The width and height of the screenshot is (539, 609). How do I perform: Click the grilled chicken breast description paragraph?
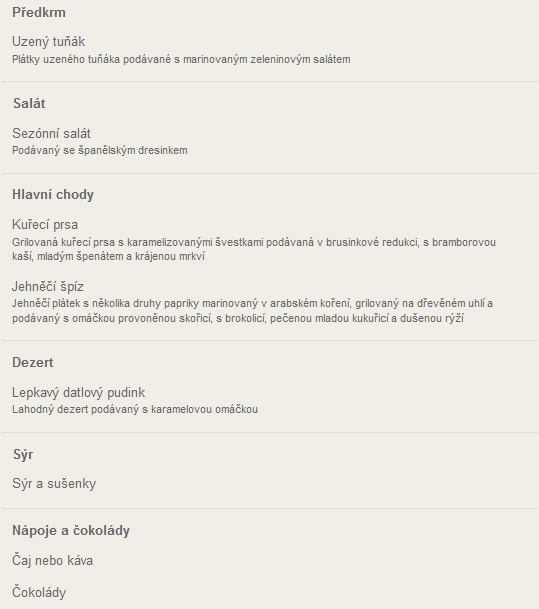254,249
